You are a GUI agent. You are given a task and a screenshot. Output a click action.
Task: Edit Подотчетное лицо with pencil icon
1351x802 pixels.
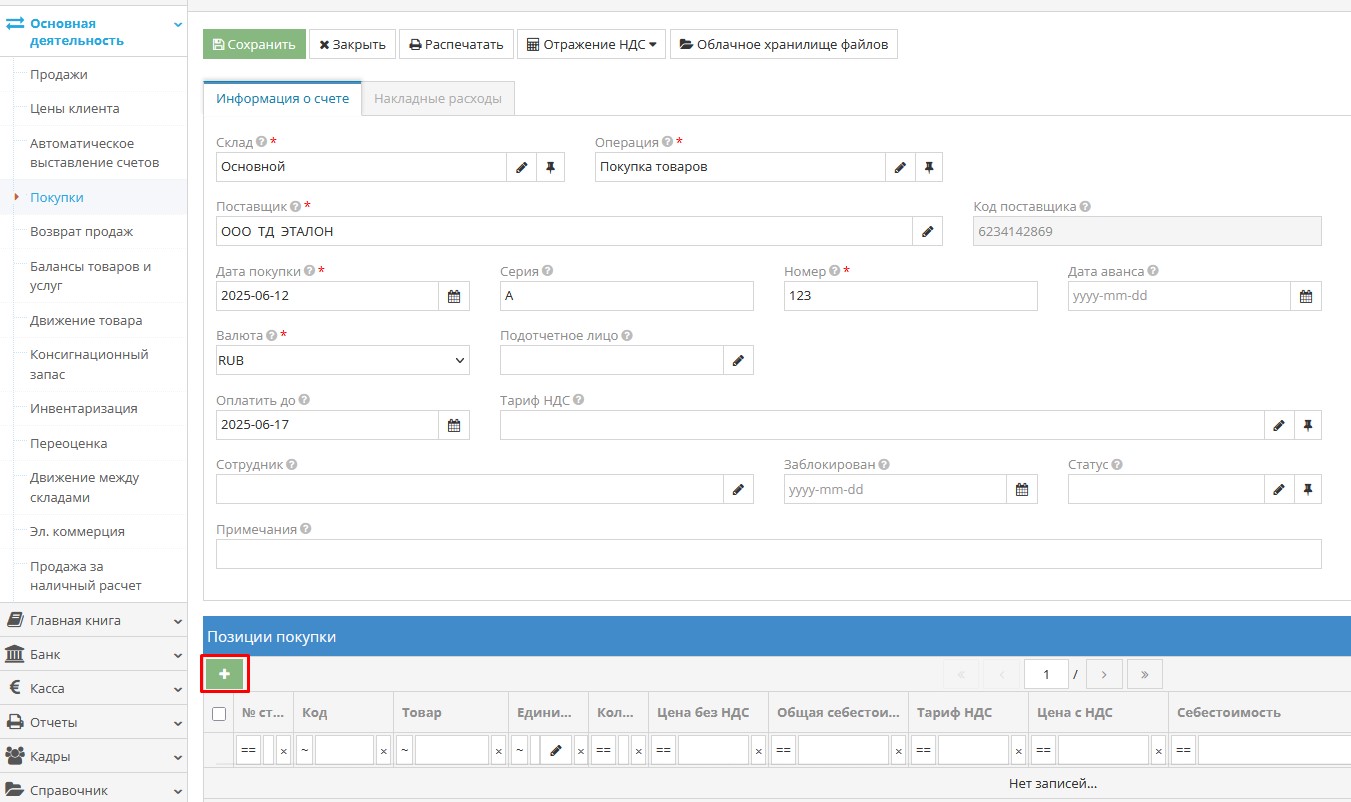point(738,360)
